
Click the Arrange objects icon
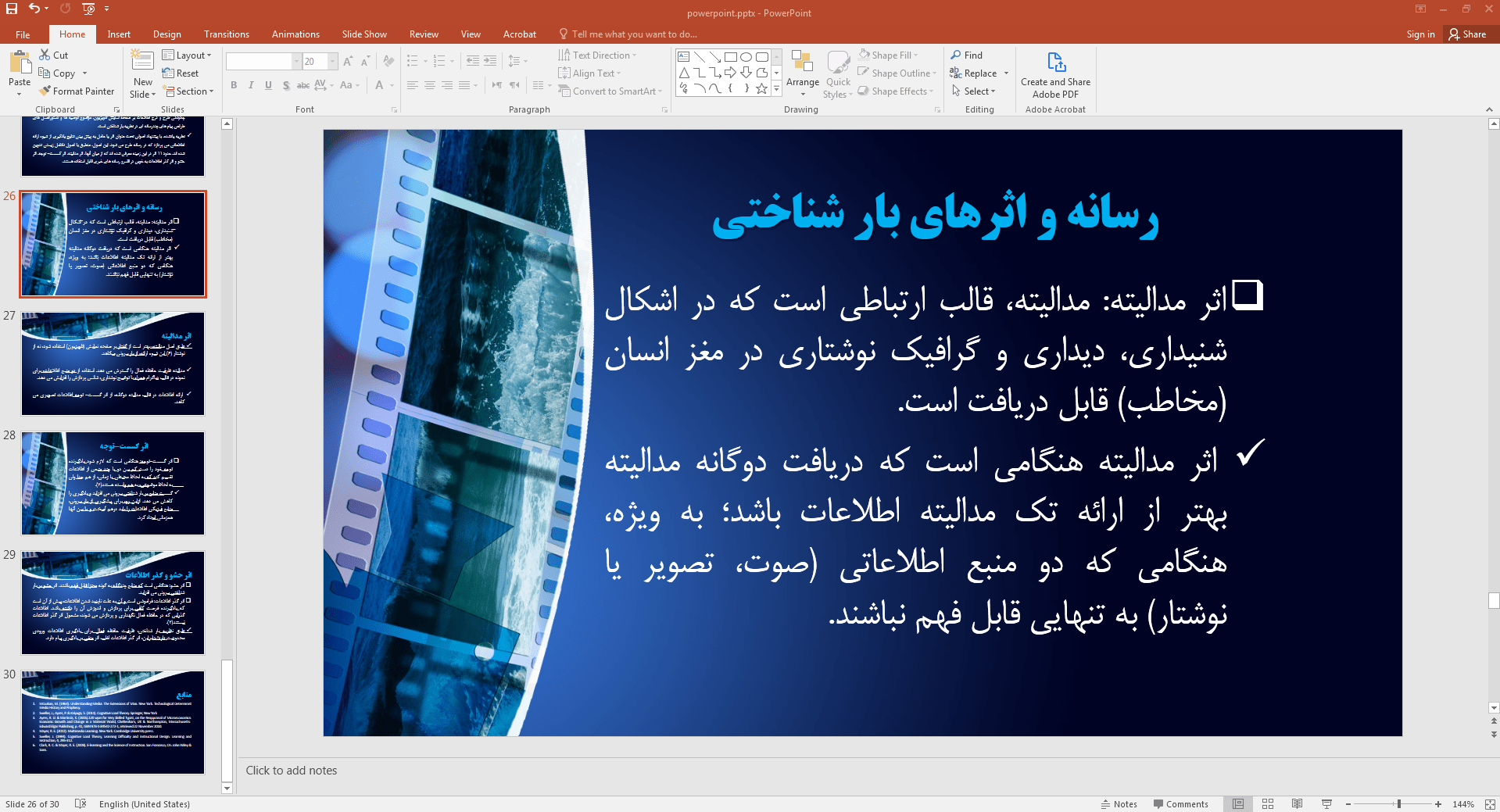(x=802, y=61)
